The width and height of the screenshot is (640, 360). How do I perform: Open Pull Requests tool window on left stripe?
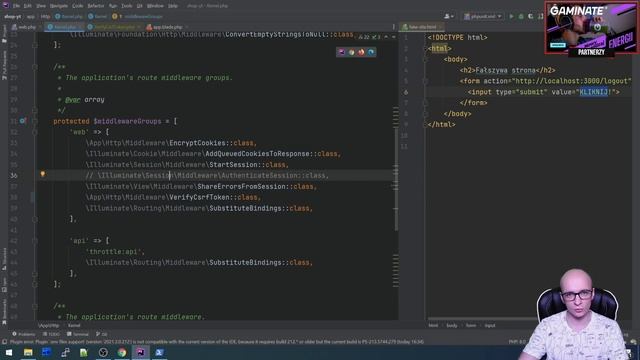point(4,65)
